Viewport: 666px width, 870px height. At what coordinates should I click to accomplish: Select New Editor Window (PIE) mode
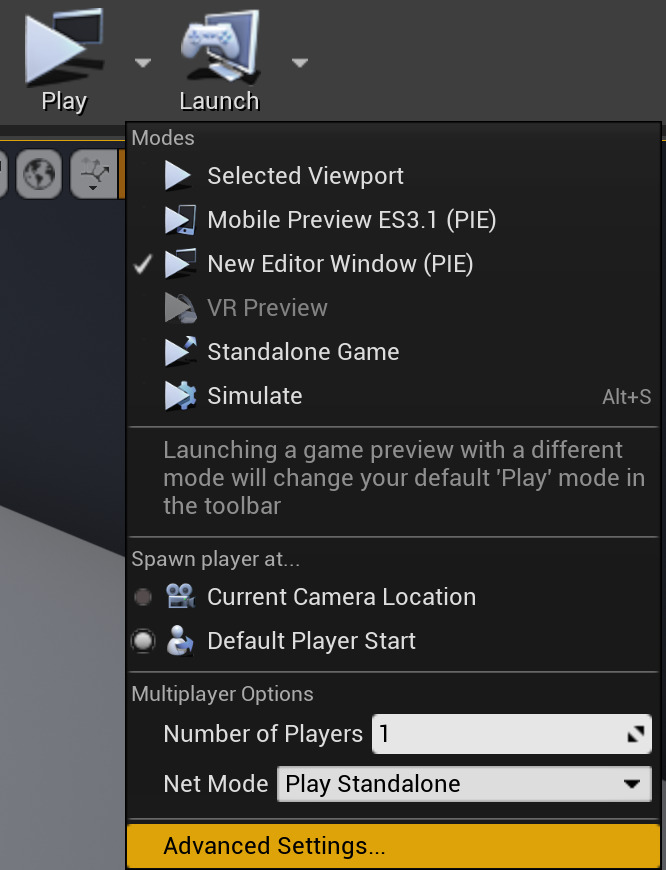pyautogui.click(x=393, y=264)
